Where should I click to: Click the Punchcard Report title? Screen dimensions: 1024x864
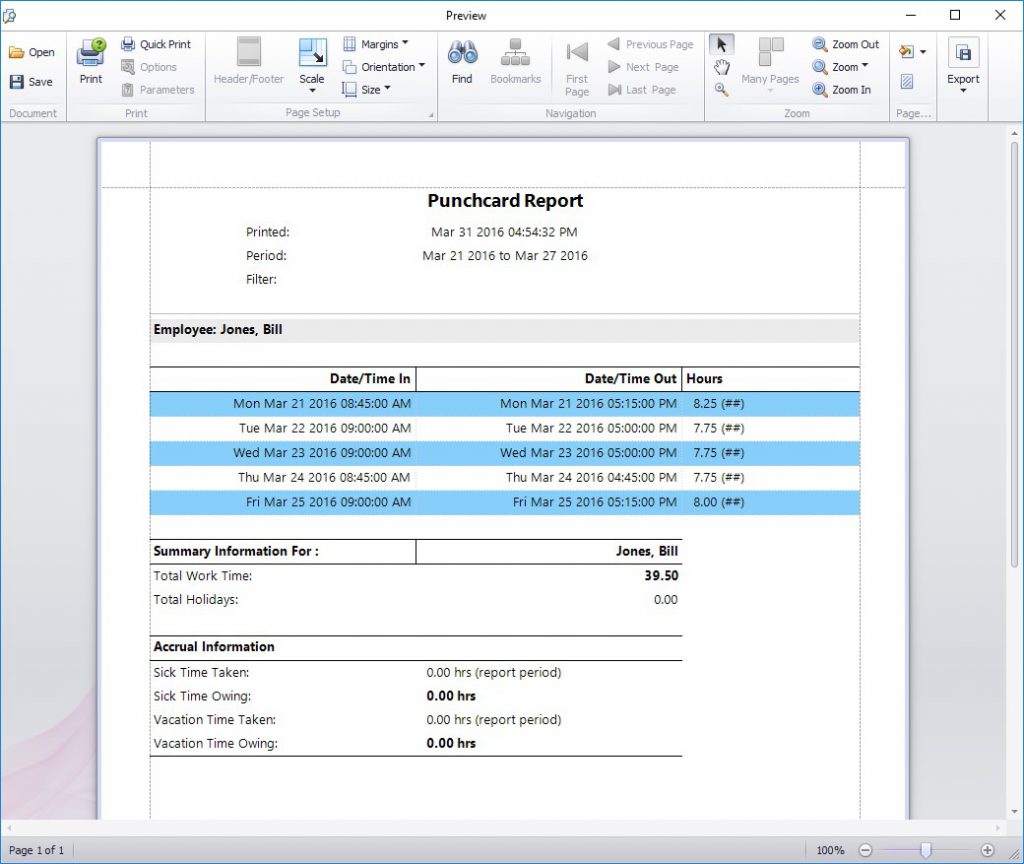click(x=505, y=200)
